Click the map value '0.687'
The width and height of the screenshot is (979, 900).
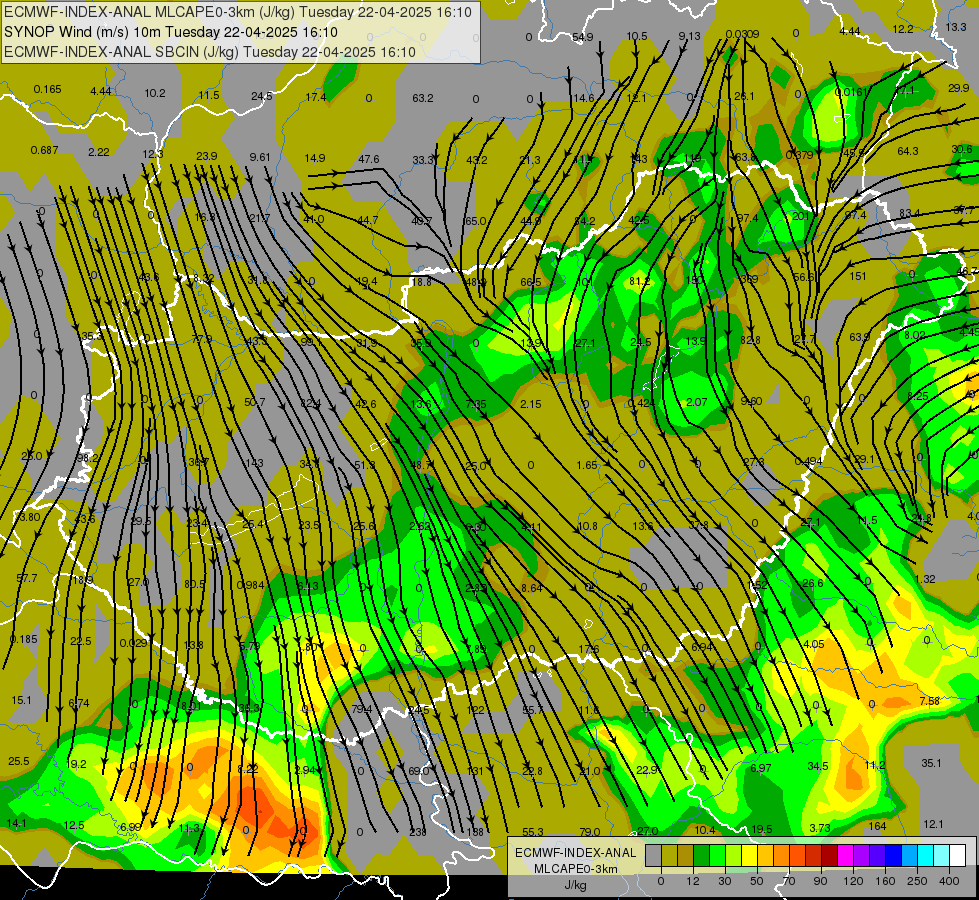[44, 151]
